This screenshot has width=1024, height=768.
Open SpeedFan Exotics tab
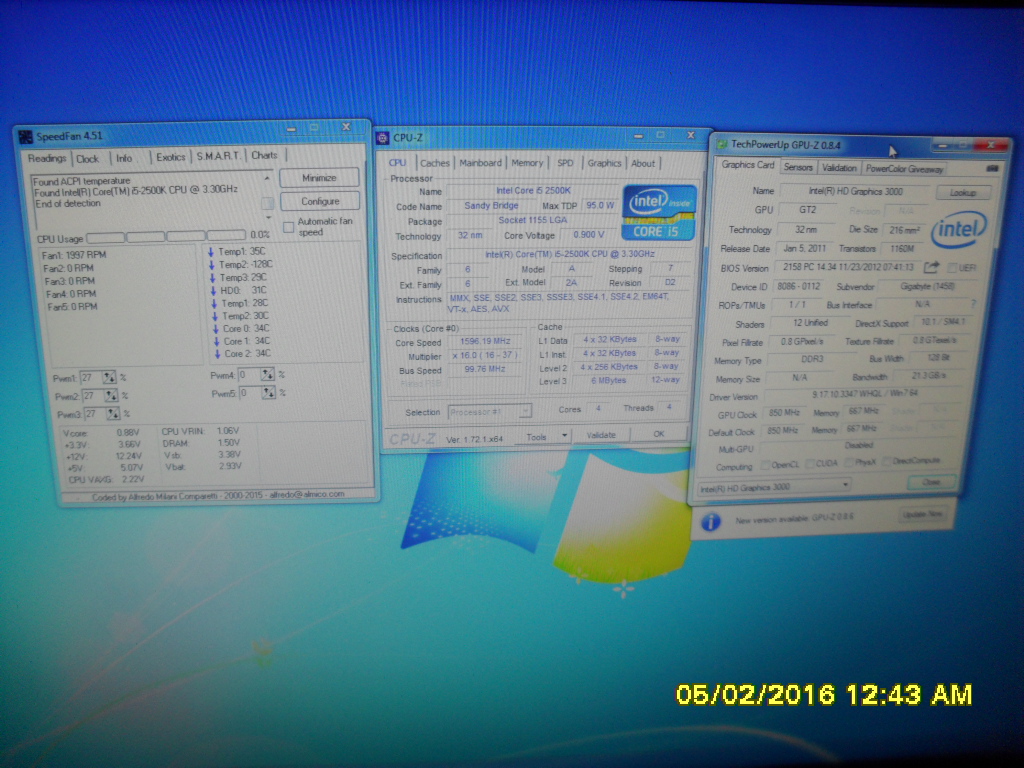(x=170, y=157)
